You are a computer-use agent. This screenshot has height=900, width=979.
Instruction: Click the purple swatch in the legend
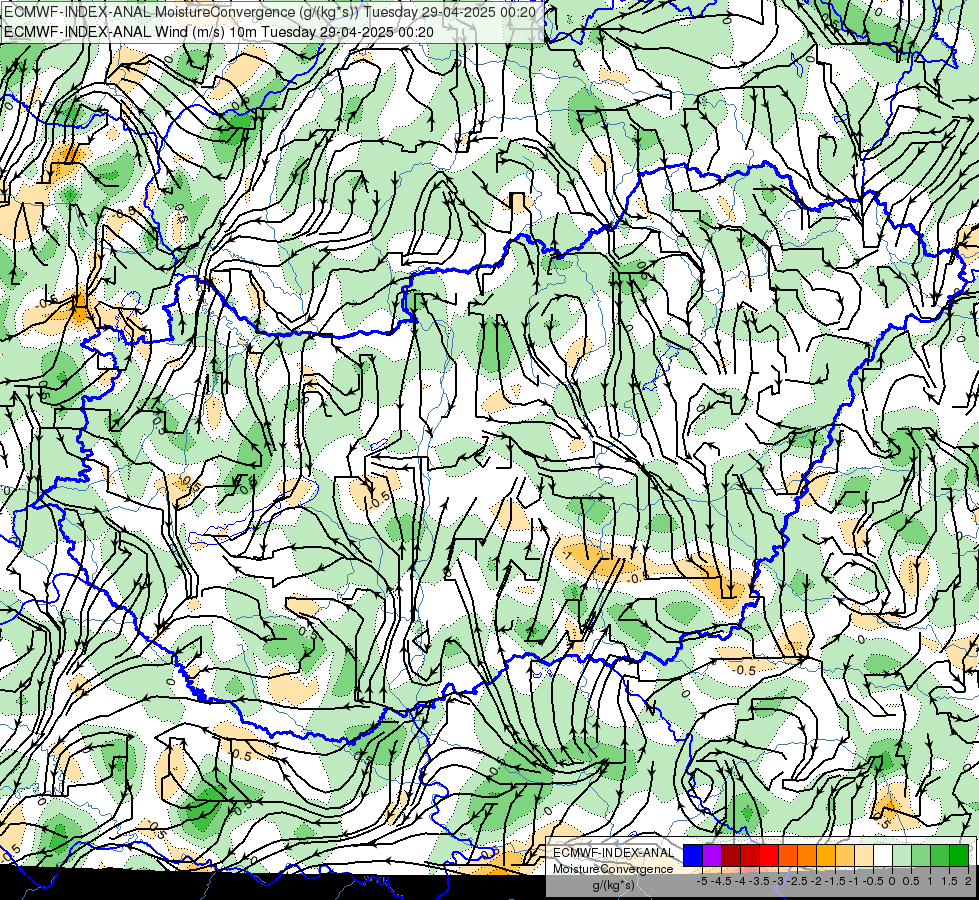point(712,855)
